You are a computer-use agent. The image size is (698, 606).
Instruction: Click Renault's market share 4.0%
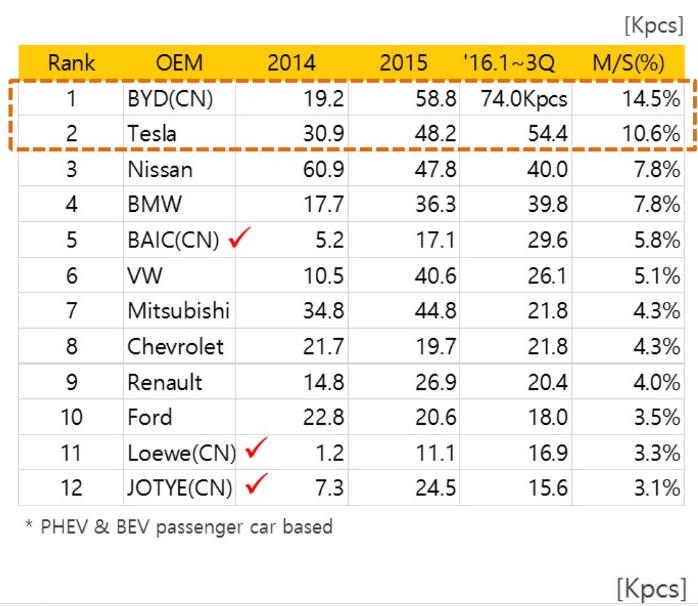coord(656,383)
